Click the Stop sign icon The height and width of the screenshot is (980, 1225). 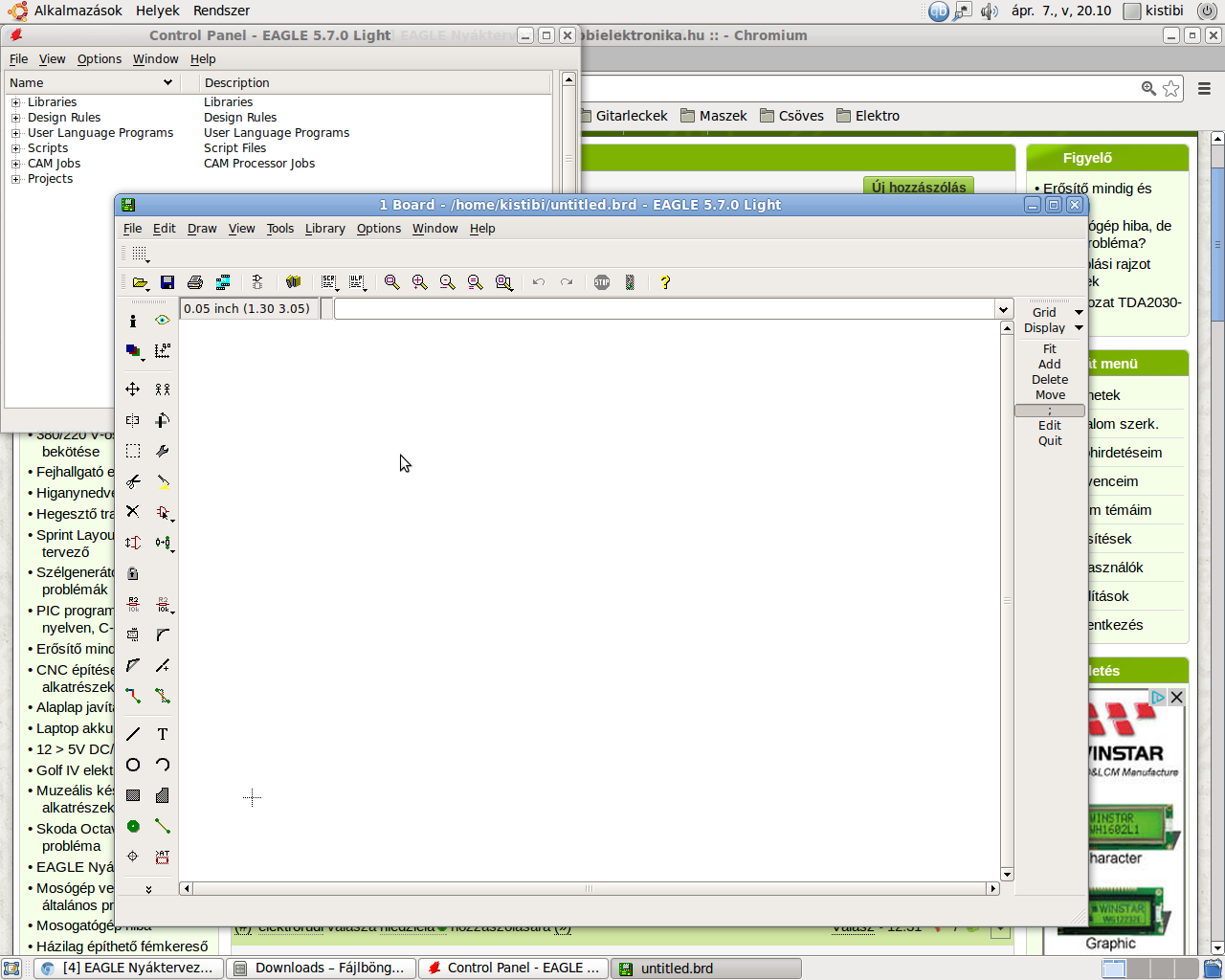(x=602, y=282)
